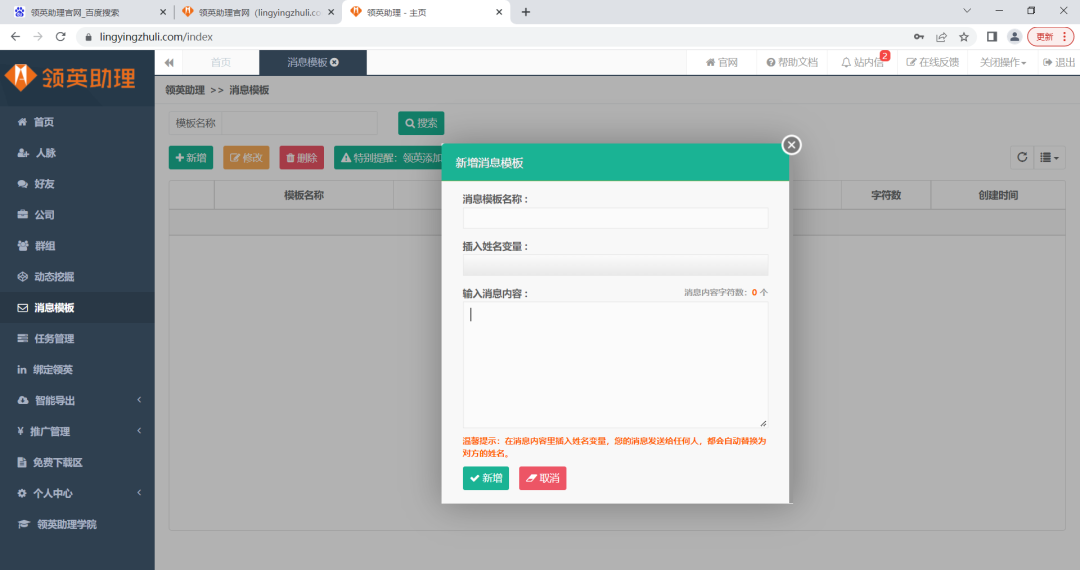Close the 新增消息模板 dialog with X icon
Viewport: 1080px width, 570px height.
pos(791,145)
